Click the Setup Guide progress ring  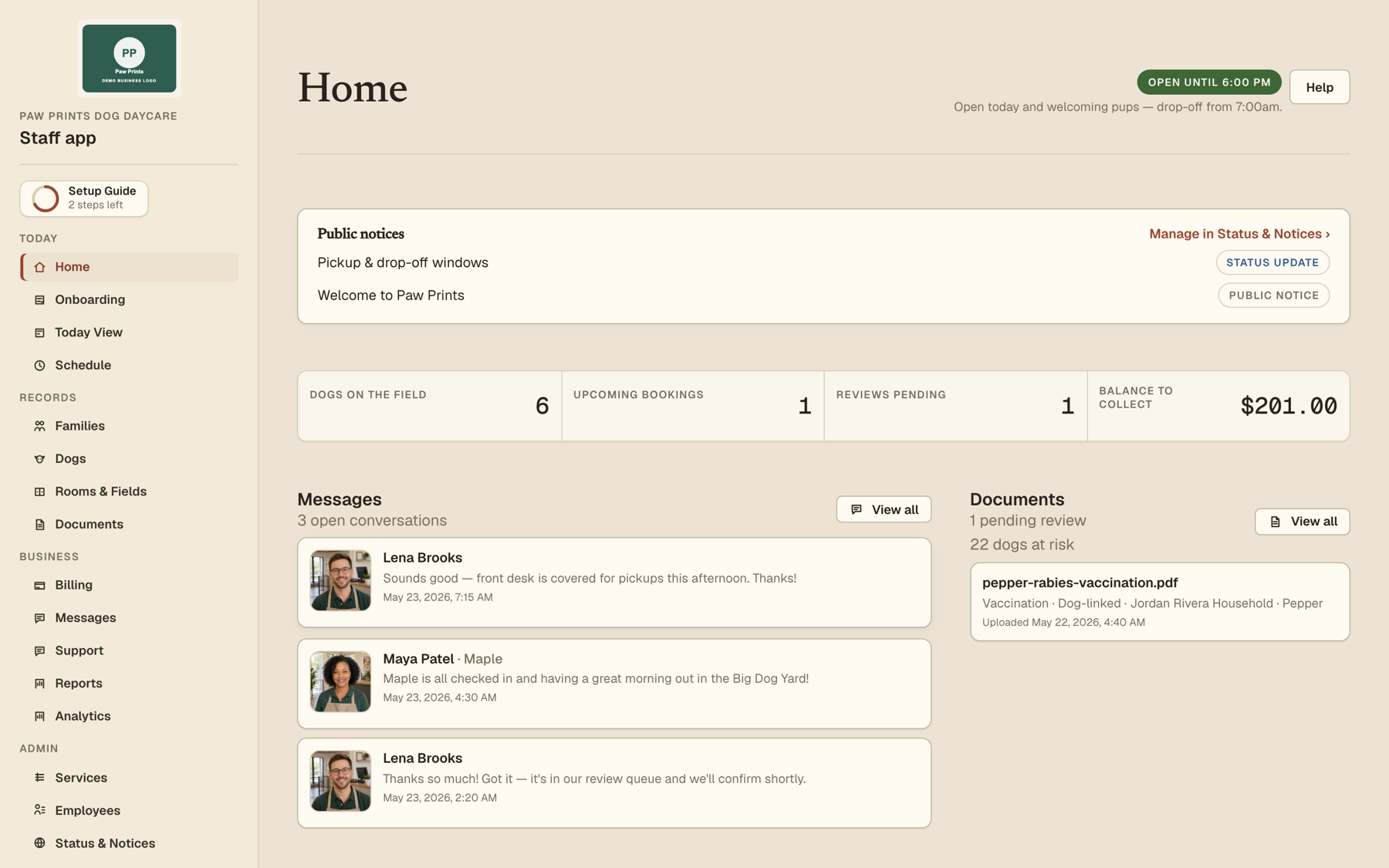[46, 198]
